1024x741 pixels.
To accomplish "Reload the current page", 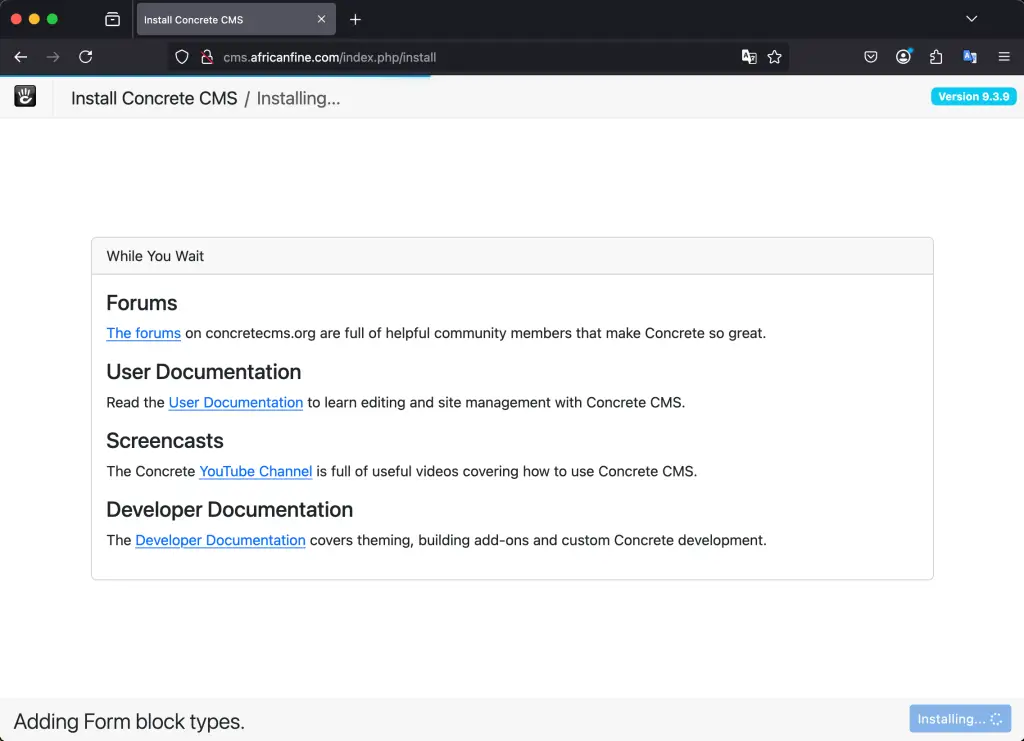I will pyautogui.click(x=86, y=57).
